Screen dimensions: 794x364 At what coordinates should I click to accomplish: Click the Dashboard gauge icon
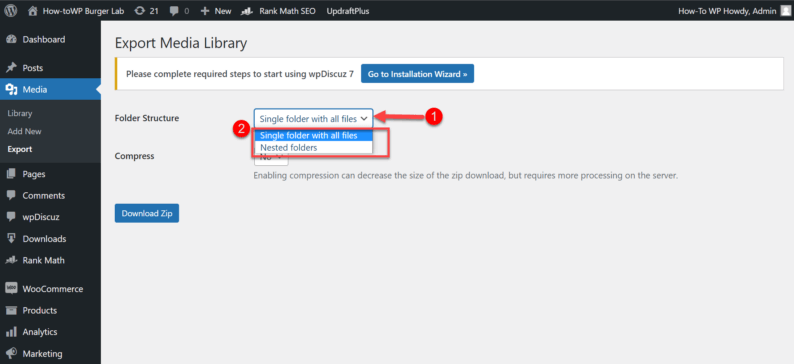point(11,39)
